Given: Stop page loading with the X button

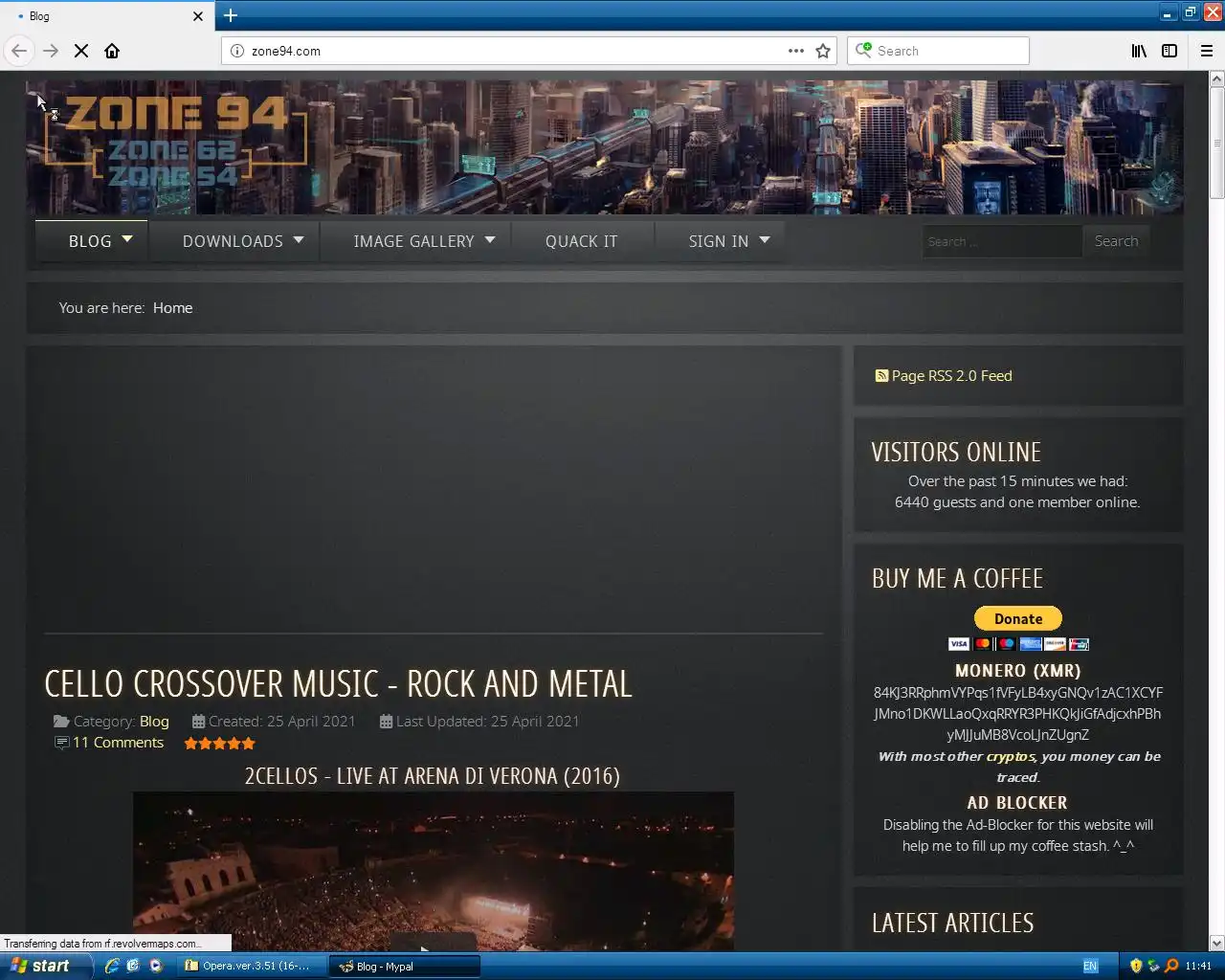Looking at the screenshot, I should pos(81,51).
